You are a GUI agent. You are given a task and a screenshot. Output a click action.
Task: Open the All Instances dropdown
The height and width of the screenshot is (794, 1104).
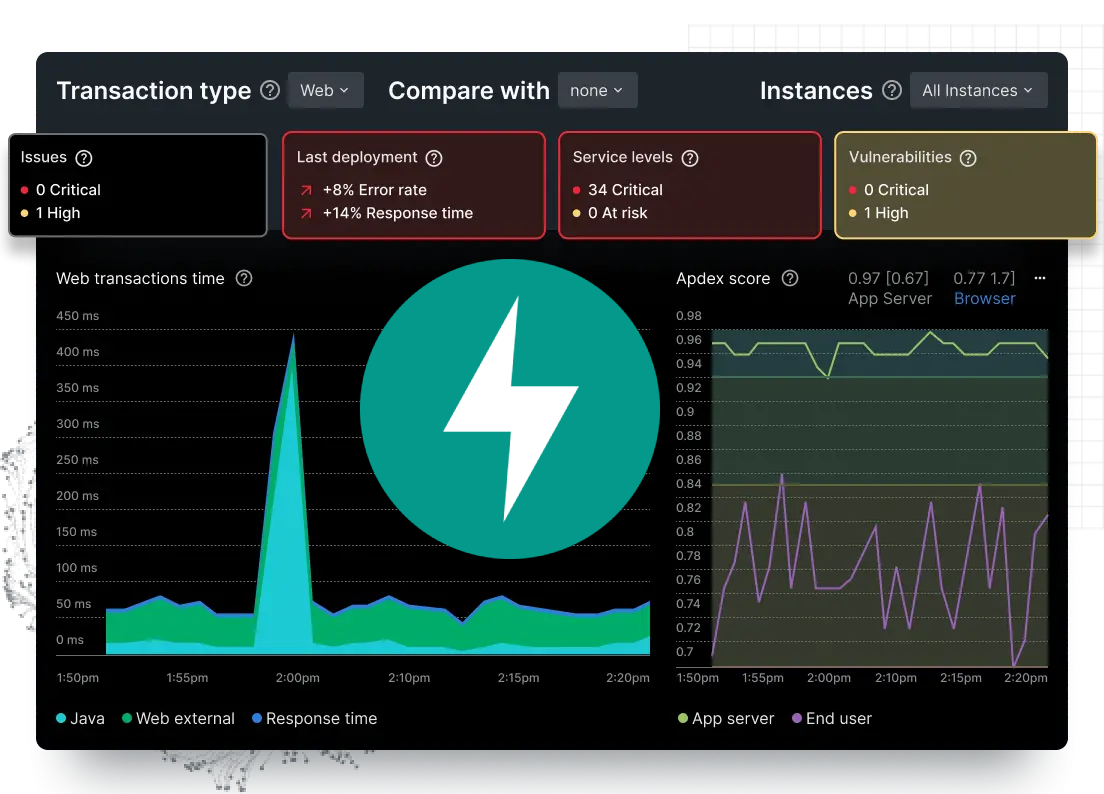(978, 90)
